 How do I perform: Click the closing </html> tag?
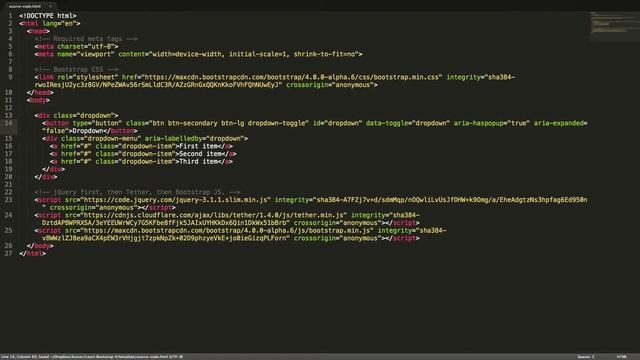pyautogui.click(x=32, y=253)
